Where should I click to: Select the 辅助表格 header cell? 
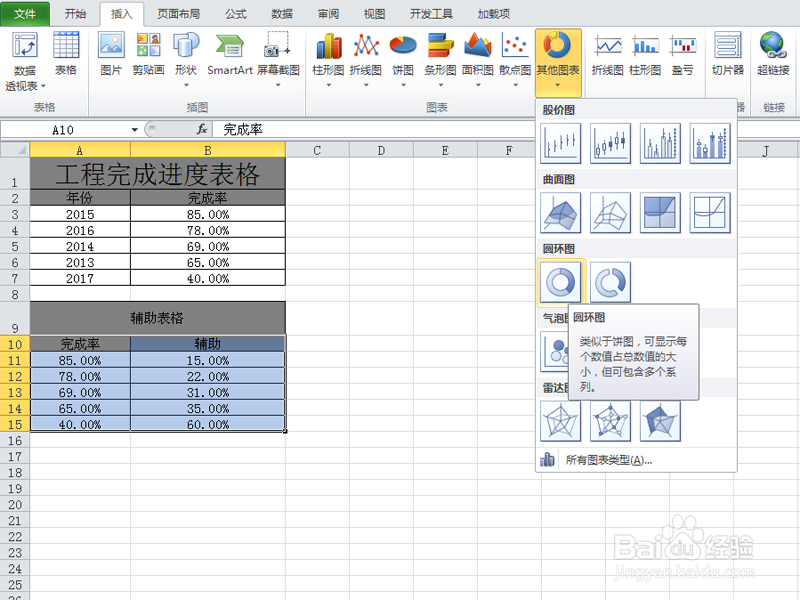coord(158,318)
